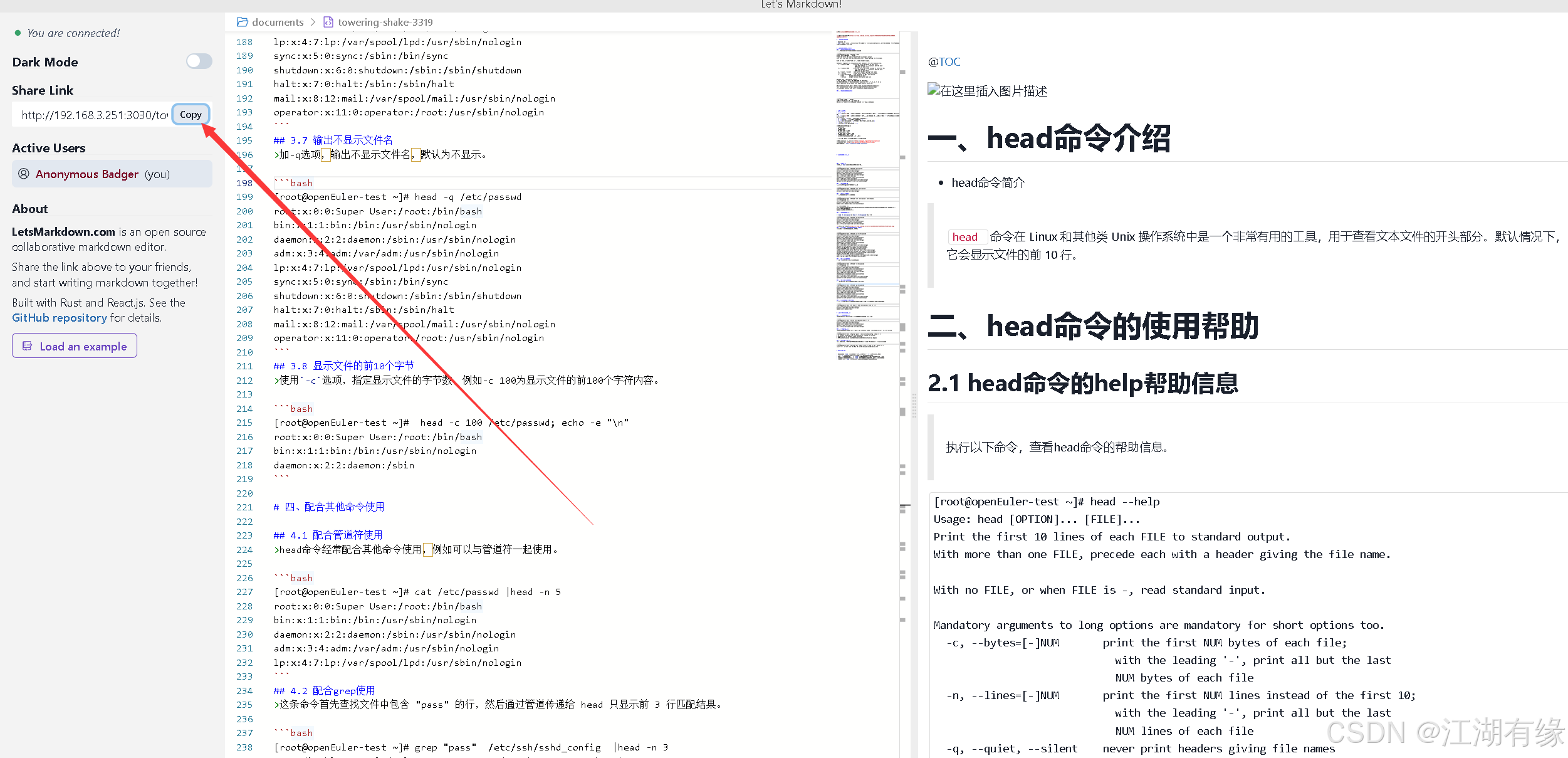The width and height of the screenshot is (1568, 758).
Task: Expand the @TOC table of contents
Action: click(944, 61)
